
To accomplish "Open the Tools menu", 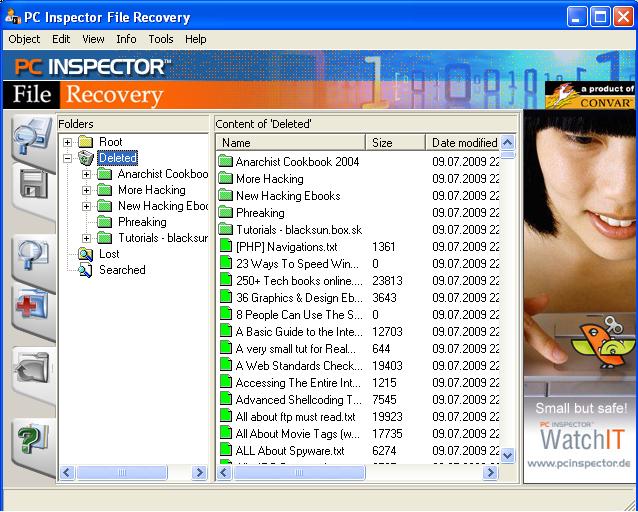I will [161, 39].
